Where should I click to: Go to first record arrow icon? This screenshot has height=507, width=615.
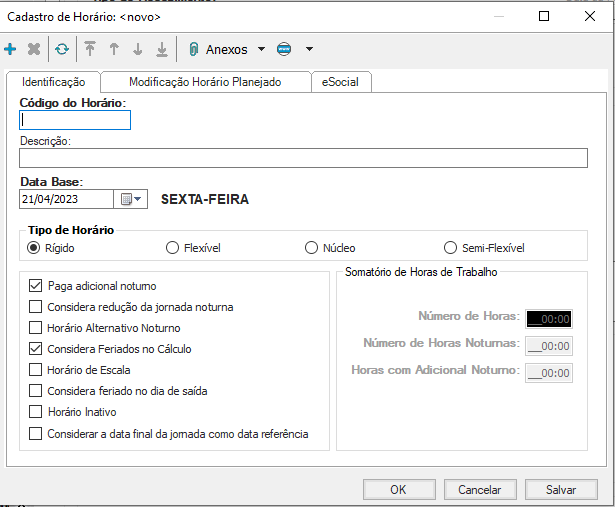point(91,49)
